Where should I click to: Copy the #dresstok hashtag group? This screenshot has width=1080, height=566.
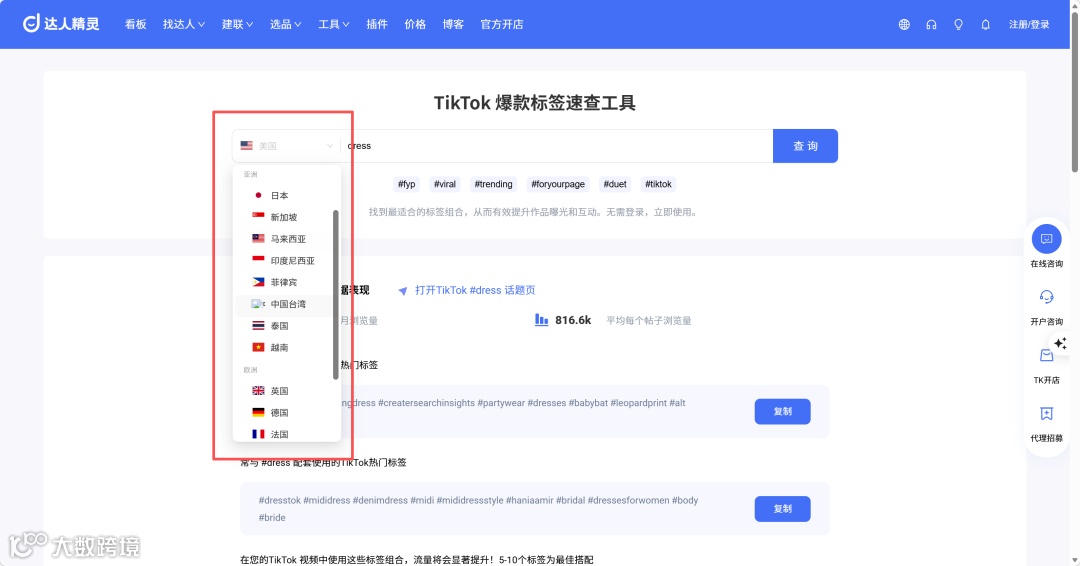(x=782, y=509)
